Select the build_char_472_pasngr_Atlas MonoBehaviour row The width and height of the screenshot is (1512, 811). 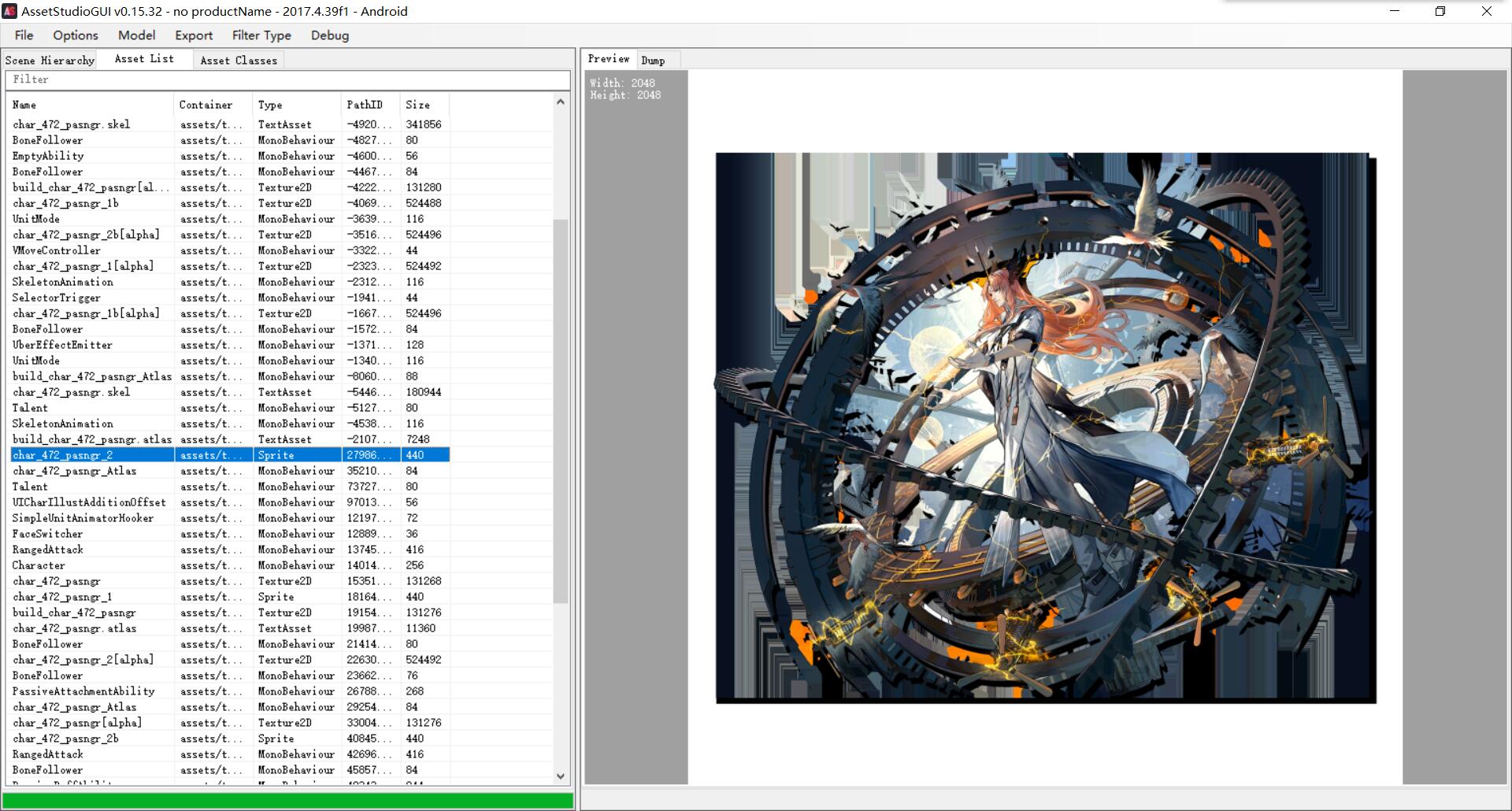point(230,376)
